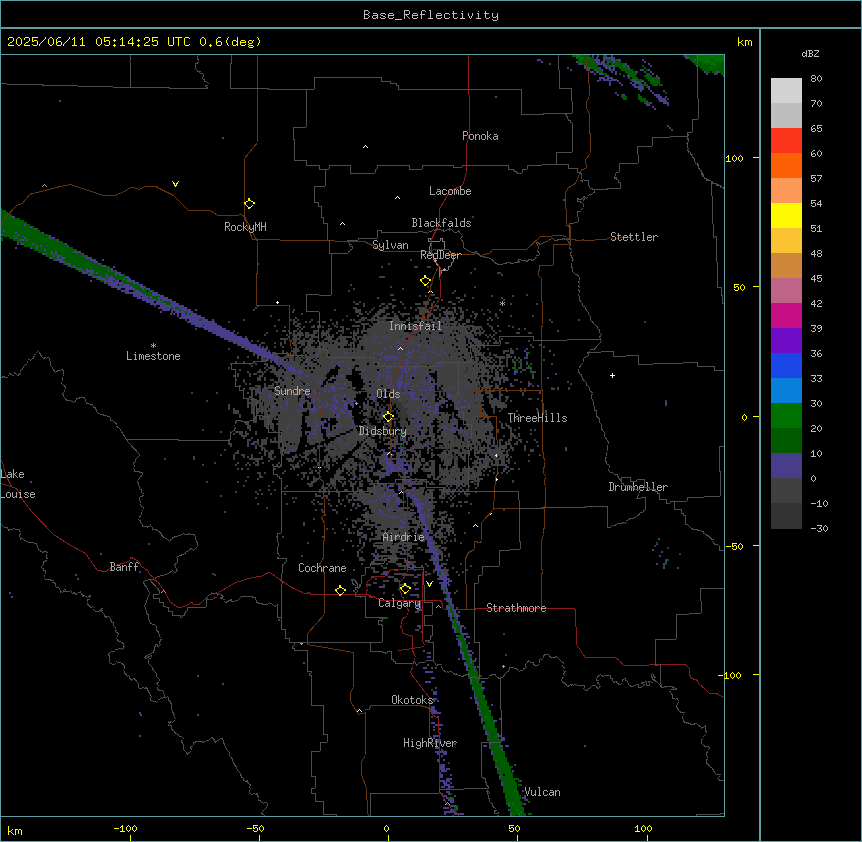The image size is (862, 842).
Task: Click the white caret marker west of Lacombe
Action: tap(397, 198)
